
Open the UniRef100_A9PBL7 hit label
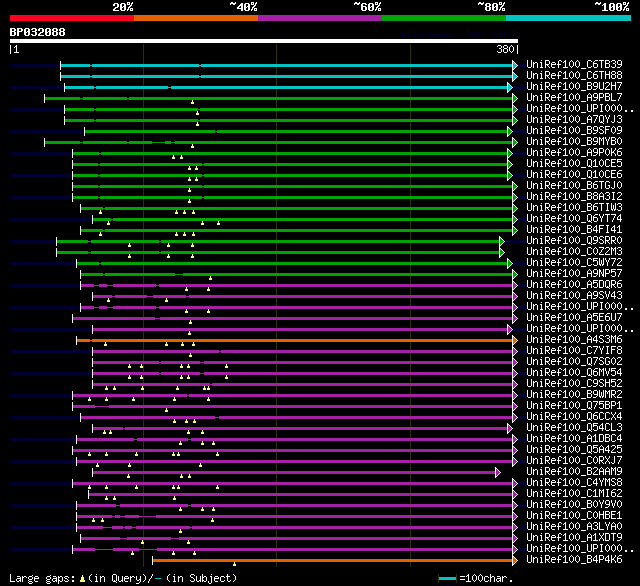click(x=574, y=98)
